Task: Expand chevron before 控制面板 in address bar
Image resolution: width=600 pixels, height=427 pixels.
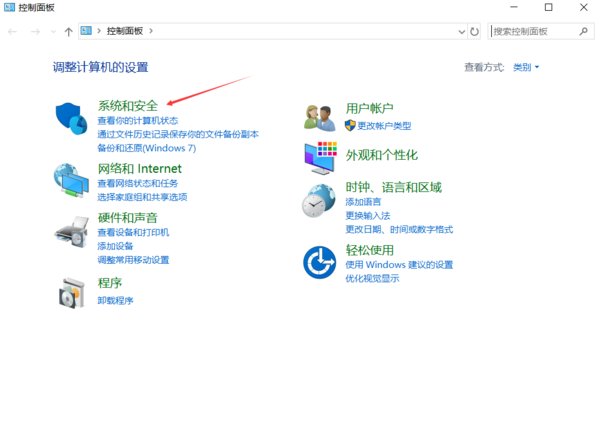Action: tap(99, 31)
